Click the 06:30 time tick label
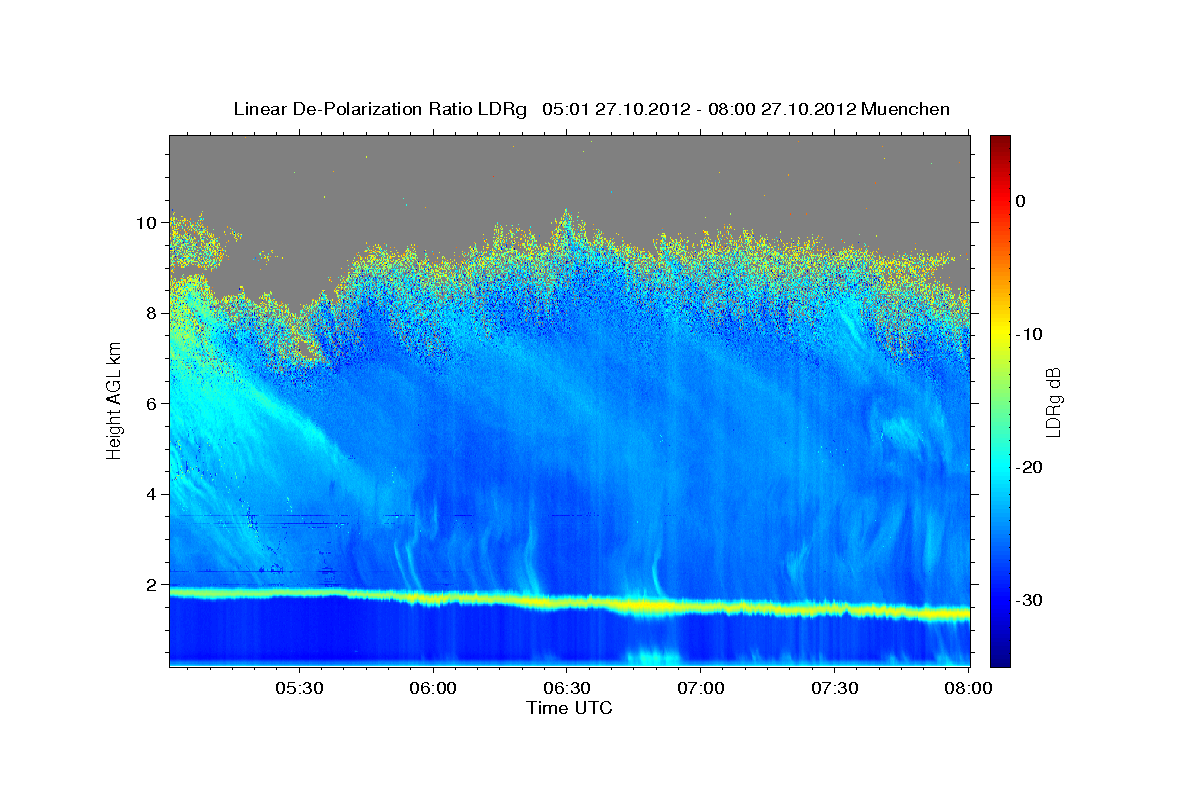The width and height of the screenshot is (1200, 800). [567, 689]
